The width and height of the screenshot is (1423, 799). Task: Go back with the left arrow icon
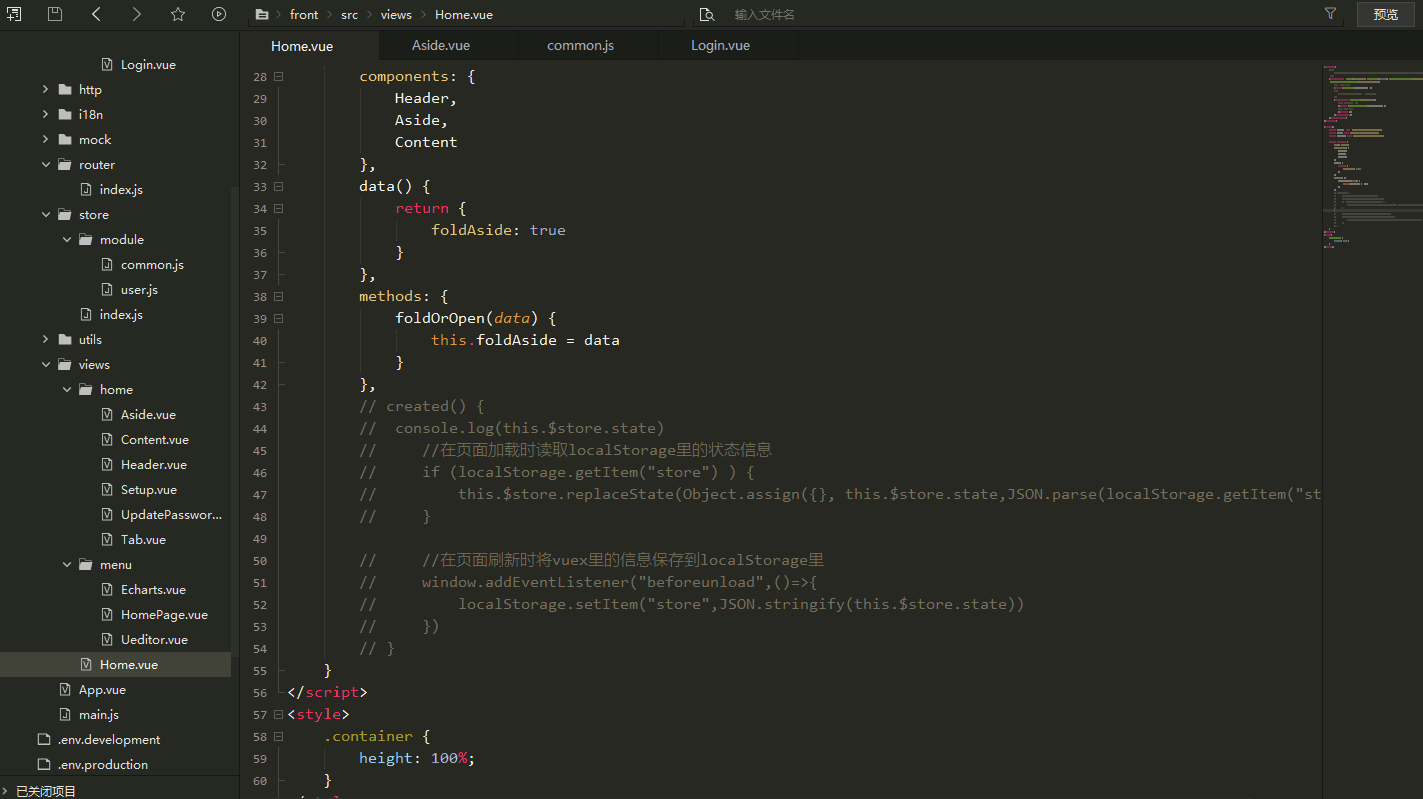point(96,14)
